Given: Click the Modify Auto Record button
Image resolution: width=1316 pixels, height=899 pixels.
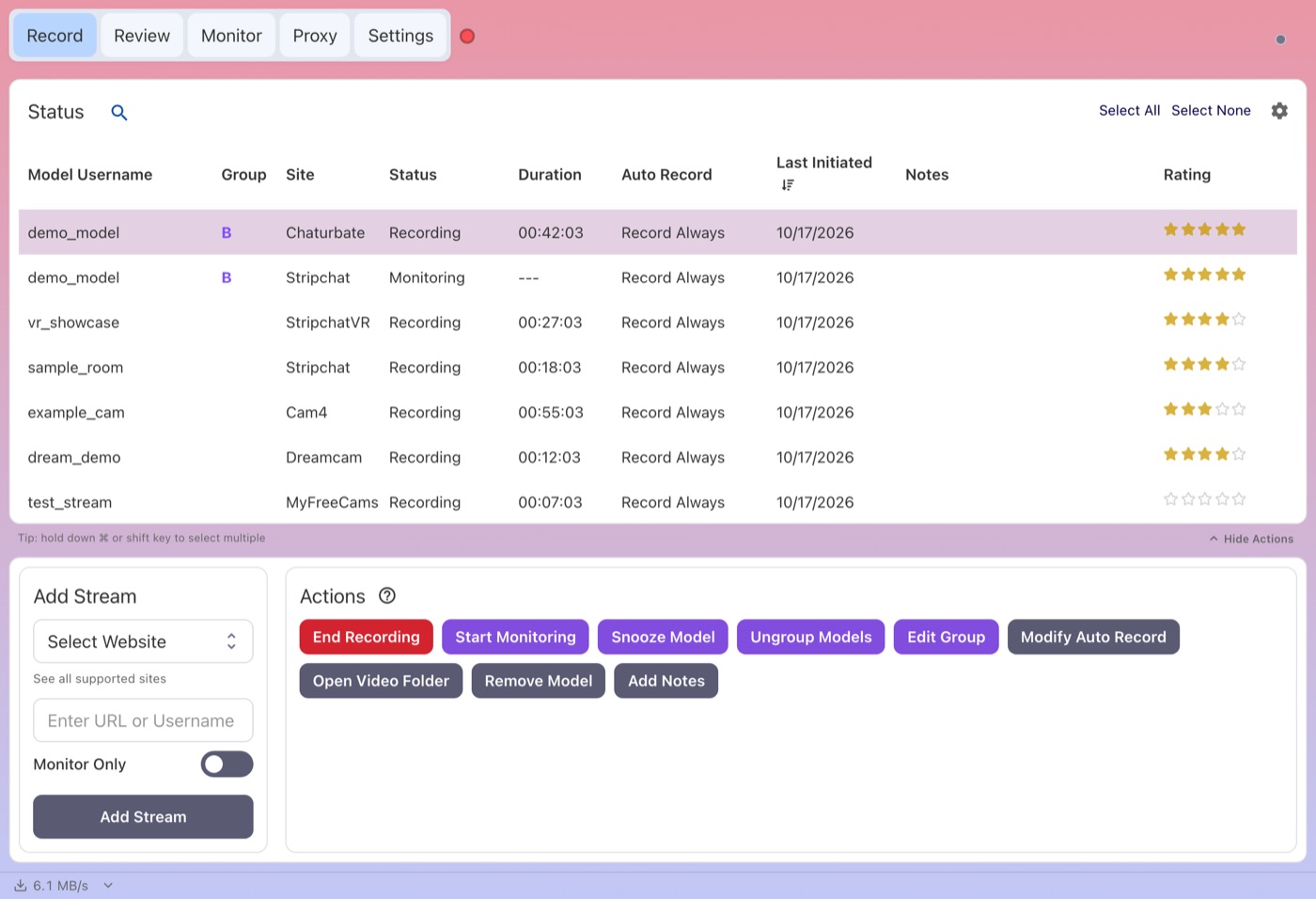Looking at the screenshot, I should (1093, 637).
